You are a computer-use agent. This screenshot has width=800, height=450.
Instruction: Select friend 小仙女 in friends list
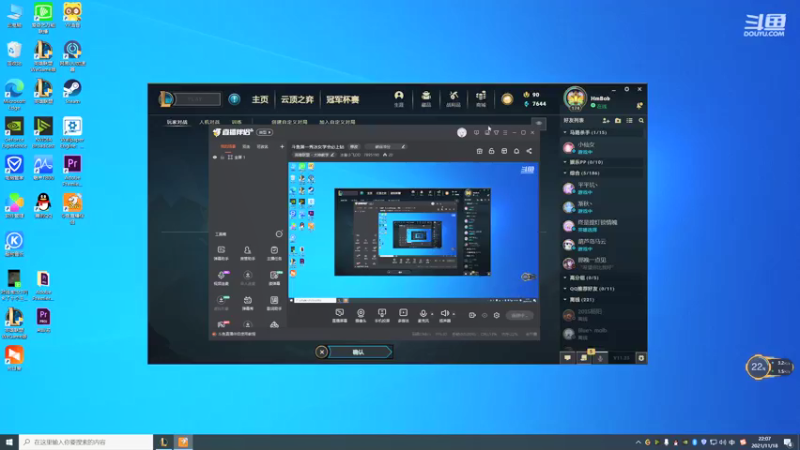602,148
